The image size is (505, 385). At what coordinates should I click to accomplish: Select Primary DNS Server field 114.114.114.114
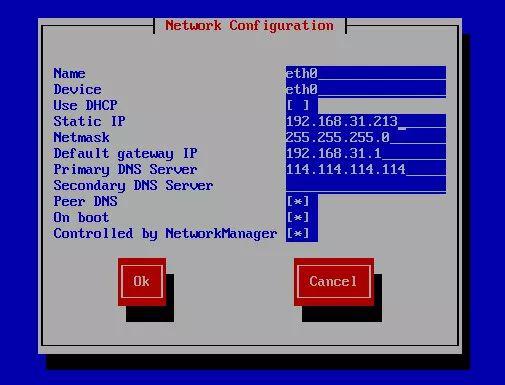coord(366,169)
